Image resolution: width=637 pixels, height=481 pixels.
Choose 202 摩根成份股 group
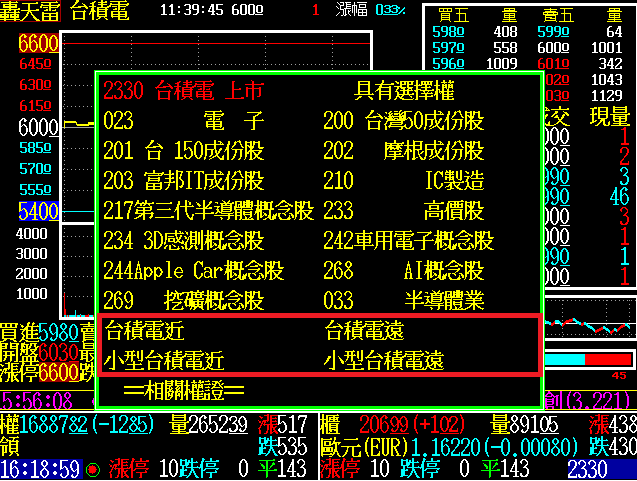click(403, 151)
